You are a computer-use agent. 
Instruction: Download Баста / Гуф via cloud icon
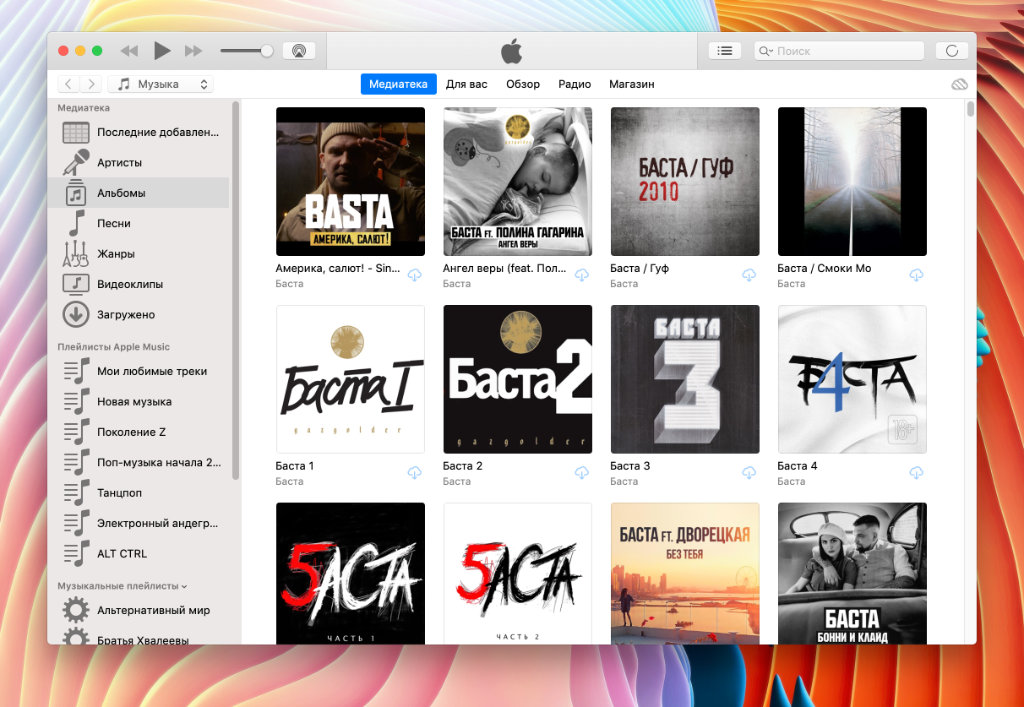coord(749,275)
